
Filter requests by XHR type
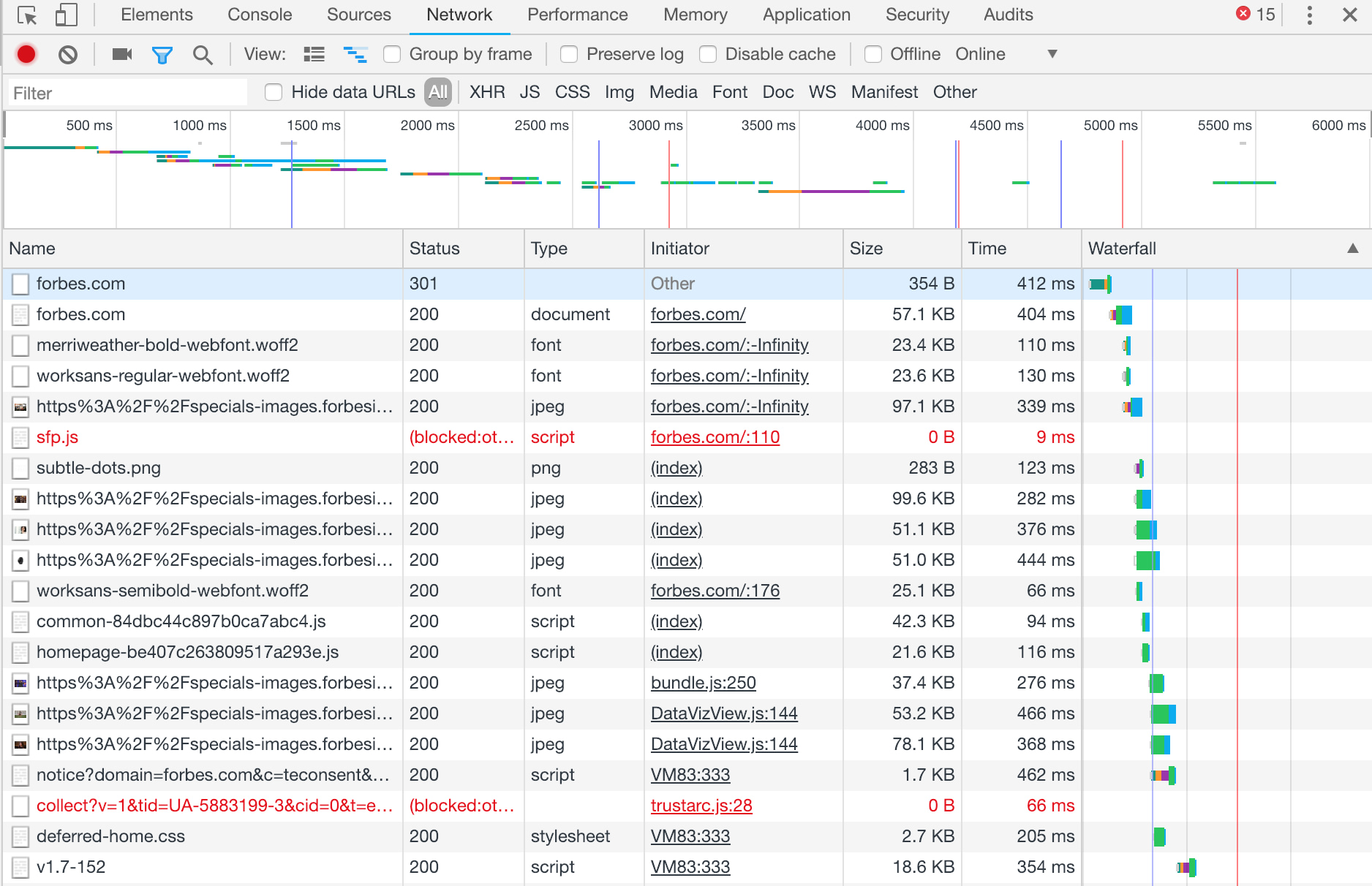[x=487, y=92]
